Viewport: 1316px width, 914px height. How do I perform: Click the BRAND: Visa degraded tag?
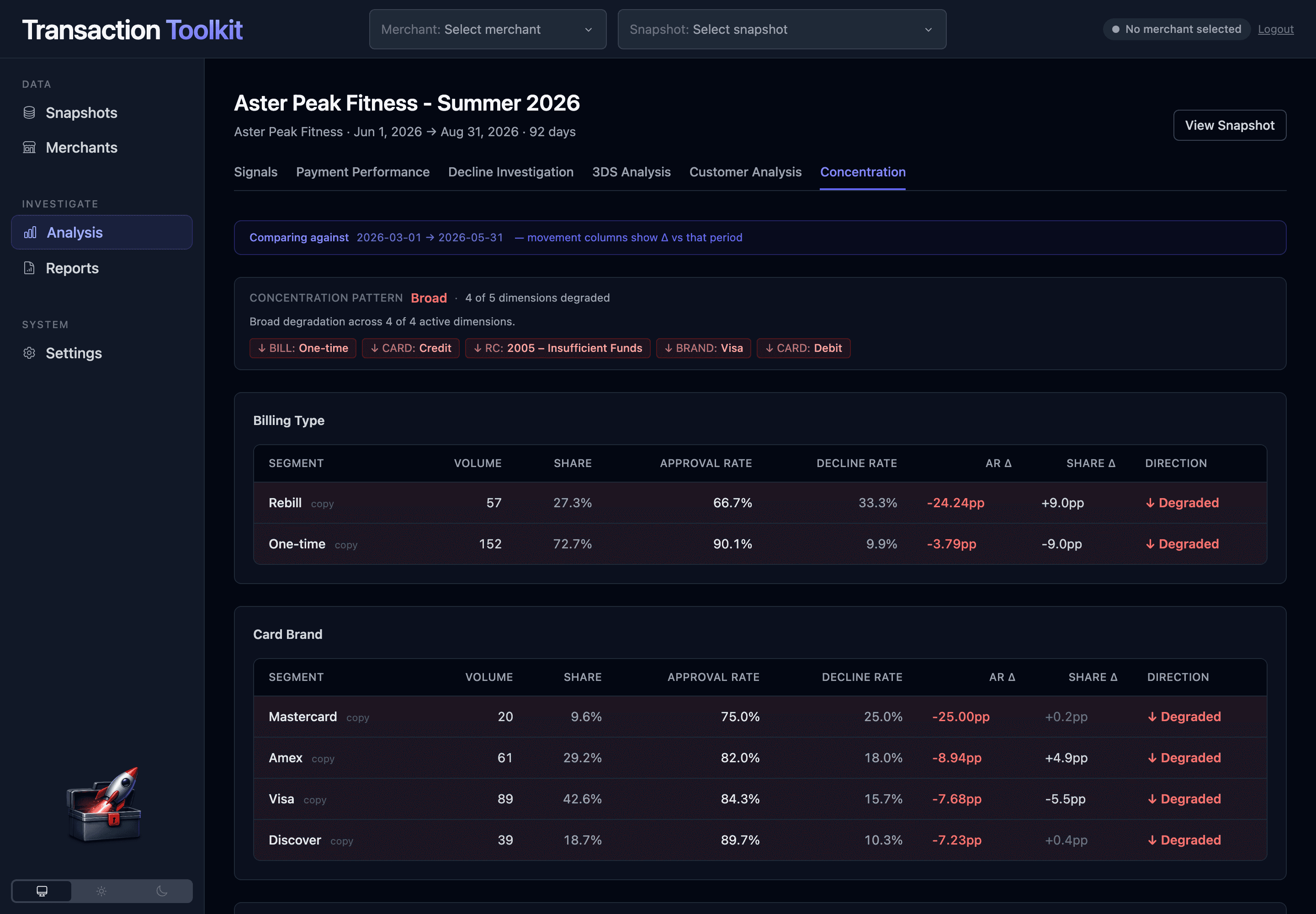tap(703, 348)
